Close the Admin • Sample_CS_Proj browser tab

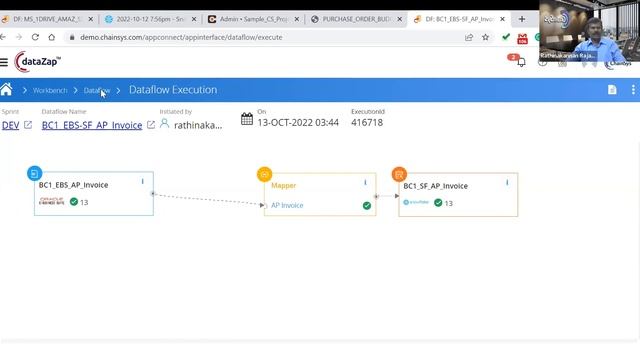[x=297, y=19]
